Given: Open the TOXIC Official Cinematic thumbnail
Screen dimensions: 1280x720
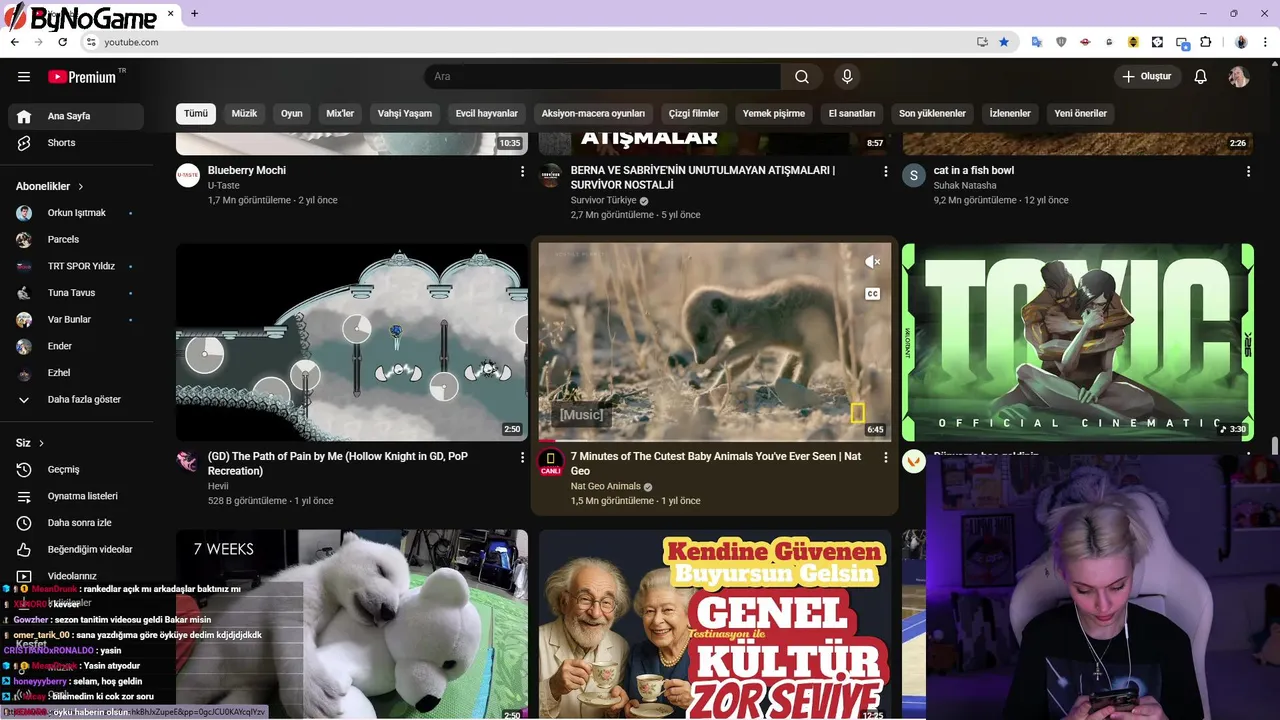Looking at the screenshot, I should 1078,342.
